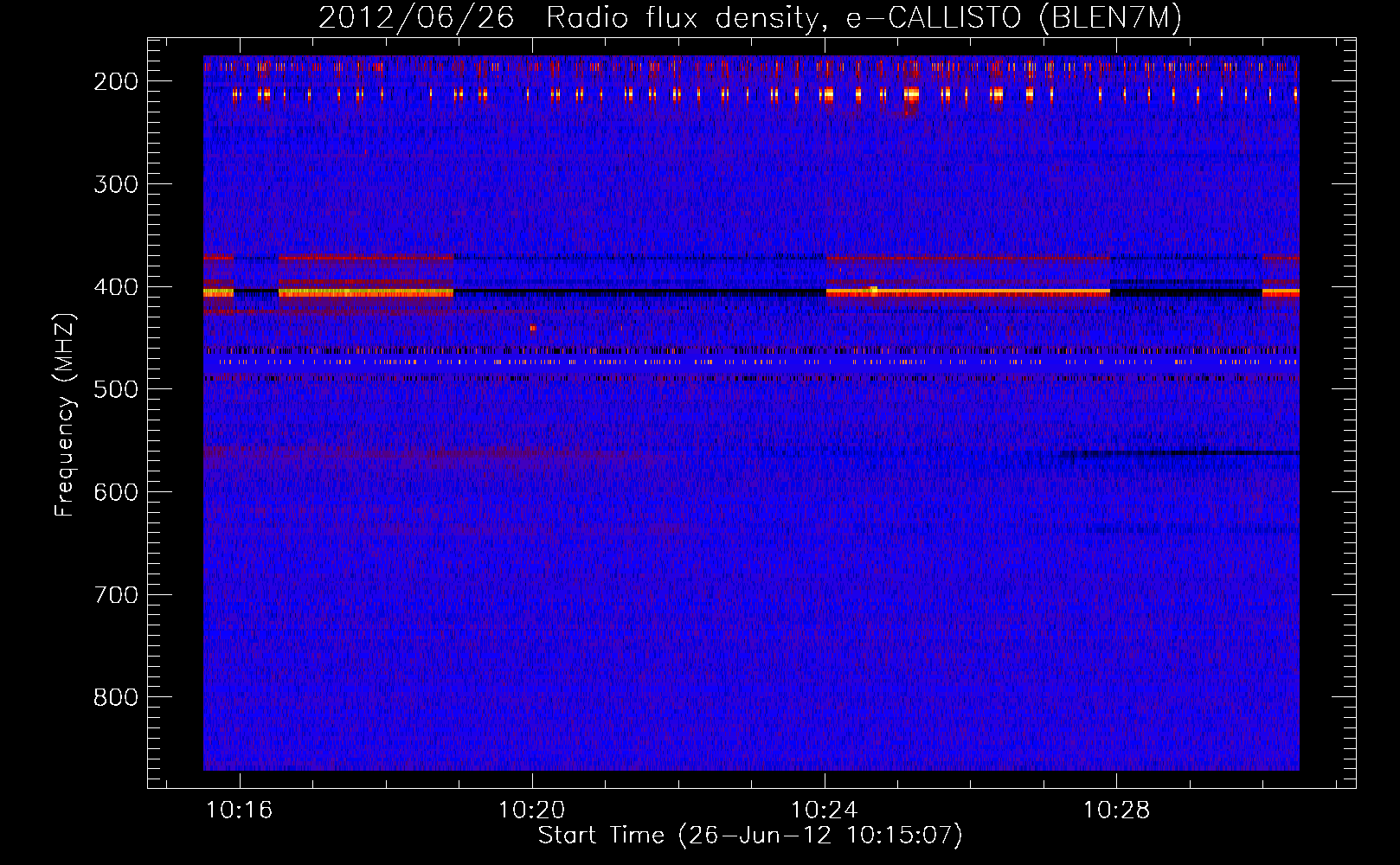This screenshot has height=865, width=1400.
Task: Click the 500 frequency tick label
Action: [116, 389]
